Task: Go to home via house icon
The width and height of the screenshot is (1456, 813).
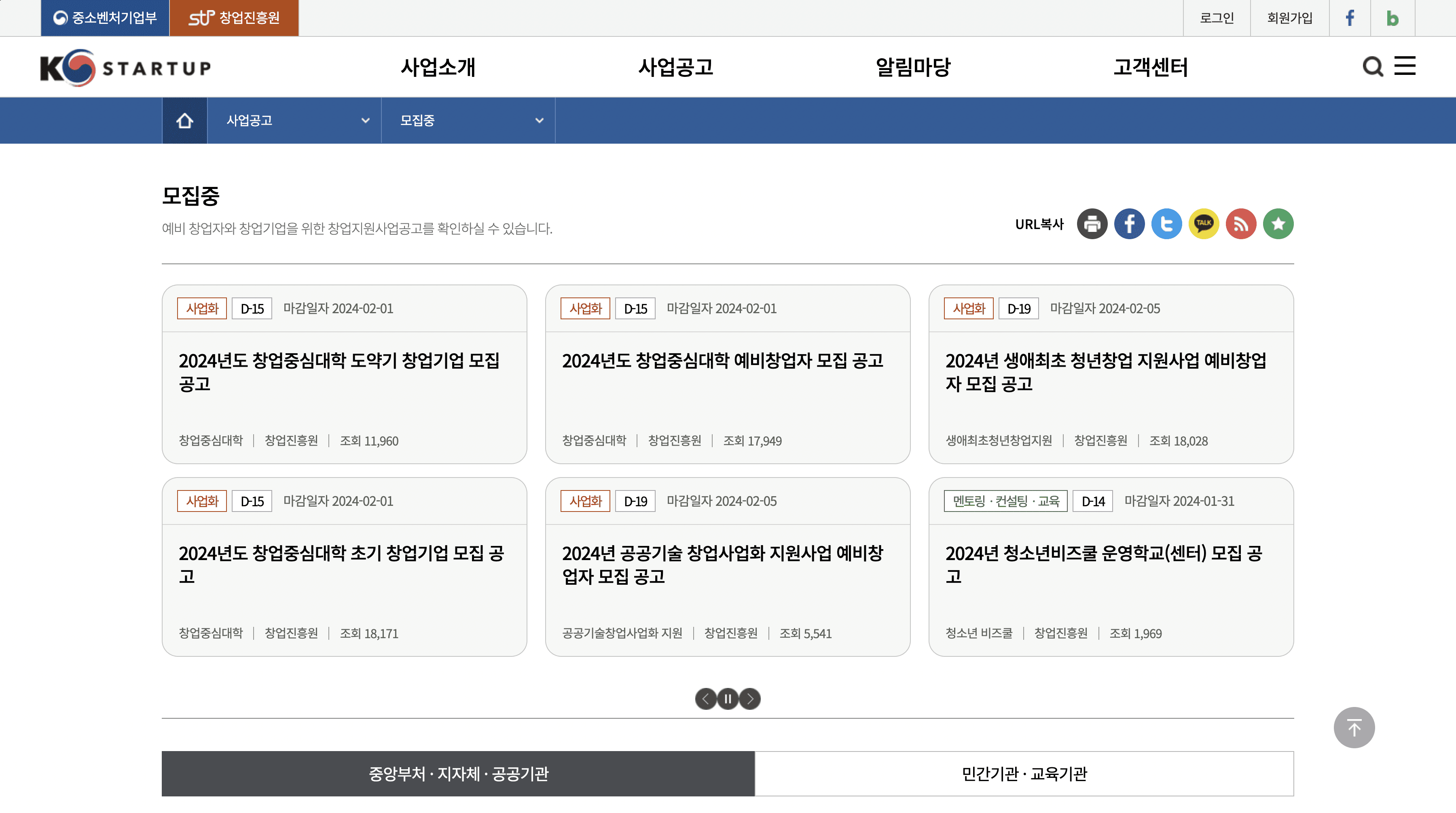Action: pyautogui.click(x=184, y=121)
